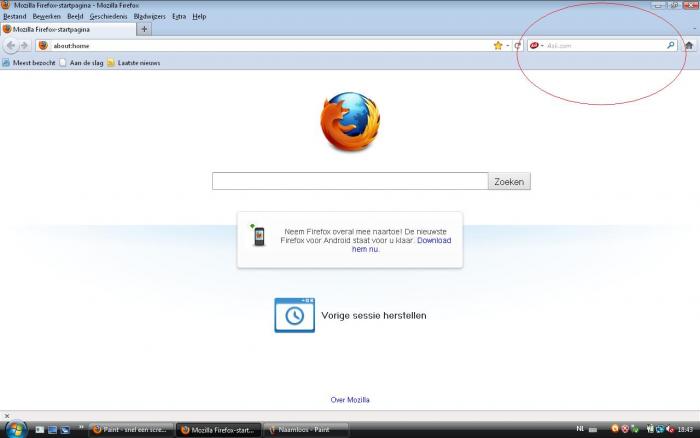This screenshot has width=700, height=438.
Task: Click the restore session clock icon
Action: click(x=294, y=315)
